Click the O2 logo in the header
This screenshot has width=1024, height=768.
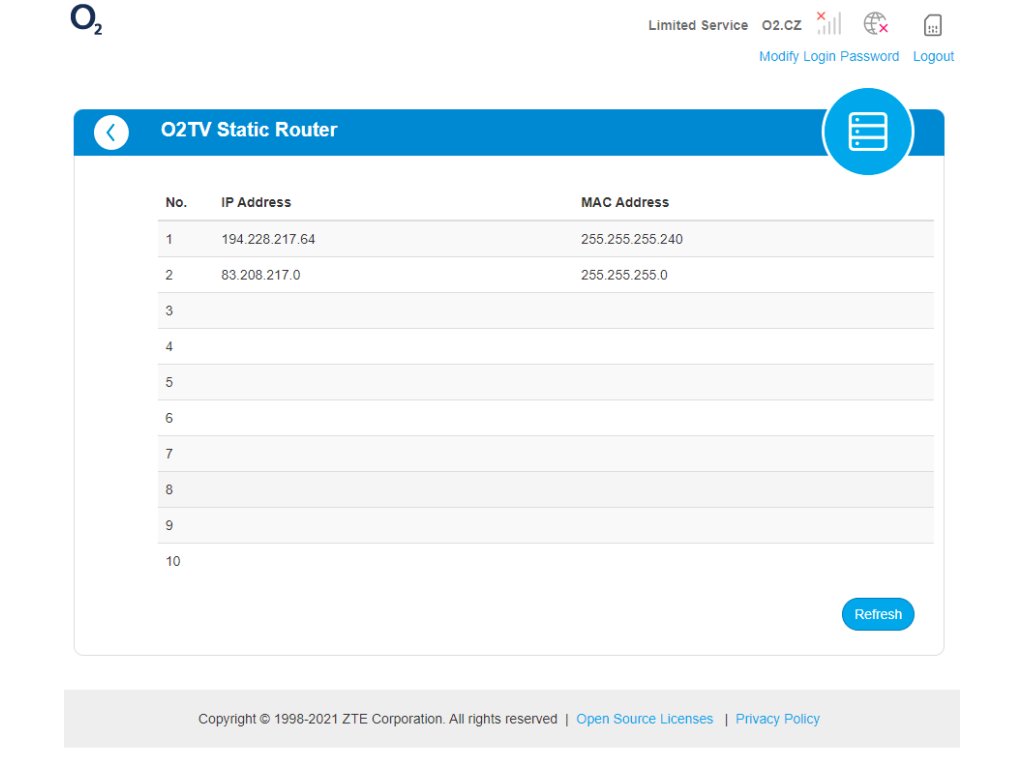point(86,21)
